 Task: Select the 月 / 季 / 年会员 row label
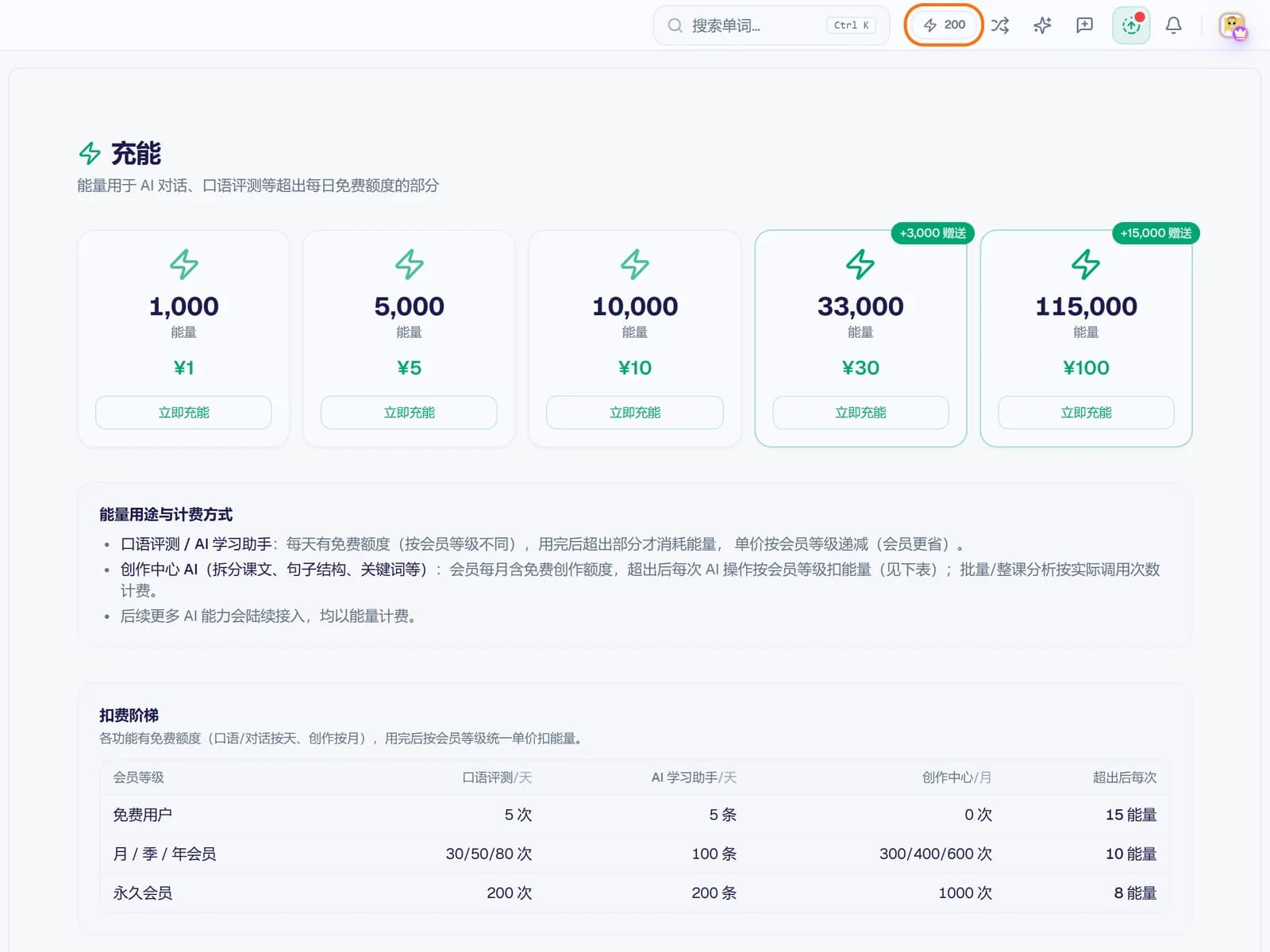(x=164, y=854)
